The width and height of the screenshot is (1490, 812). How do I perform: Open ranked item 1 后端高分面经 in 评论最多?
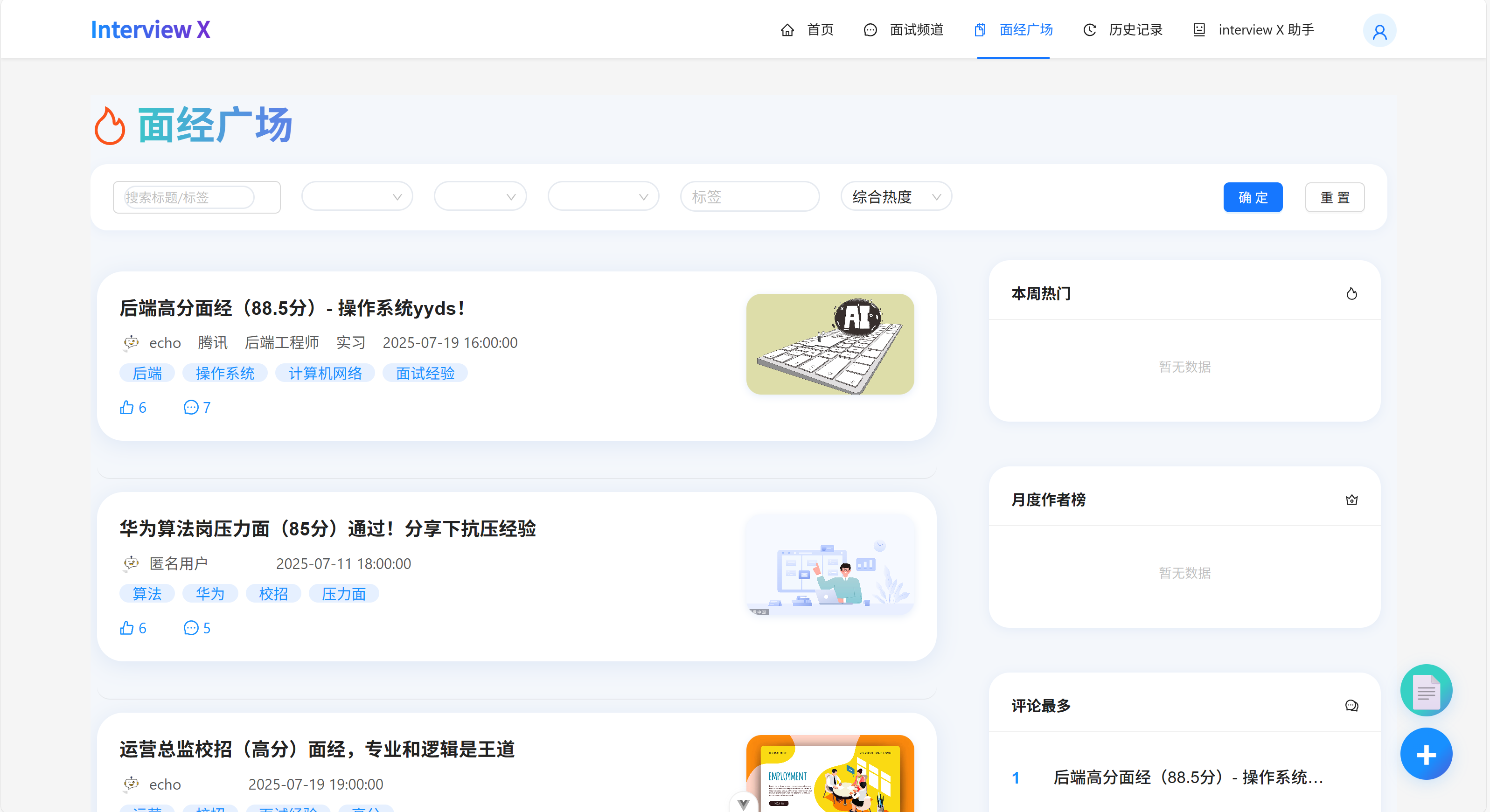click(1188, 777)
